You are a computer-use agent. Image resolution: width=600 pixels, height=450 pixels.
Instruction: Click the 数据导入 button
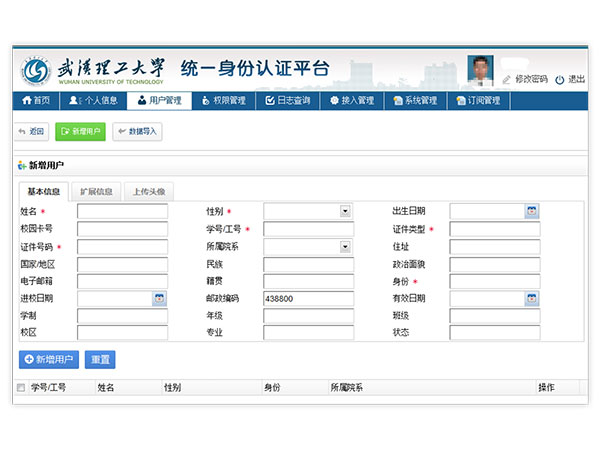pyautogui.click(x=137, y=131)
